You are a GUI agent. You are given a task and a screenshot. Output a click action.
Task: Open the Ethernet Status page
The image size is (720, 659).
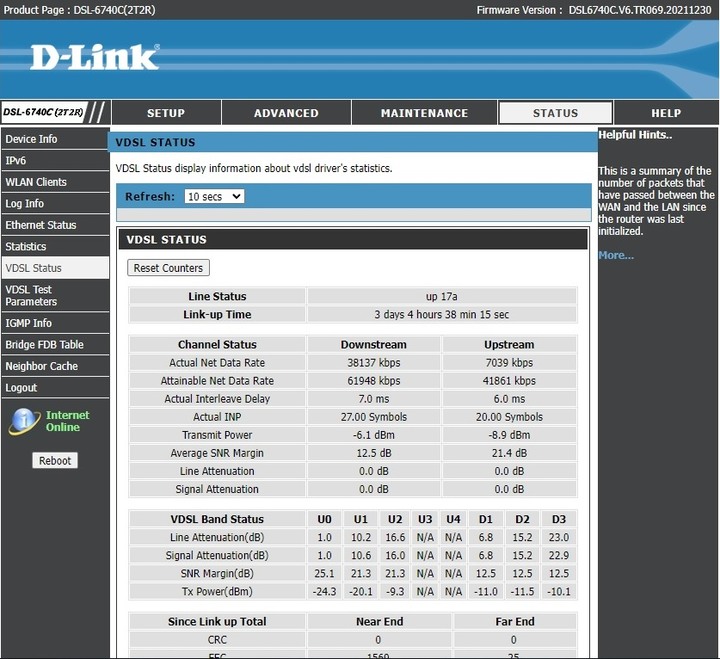click(55, 225)
